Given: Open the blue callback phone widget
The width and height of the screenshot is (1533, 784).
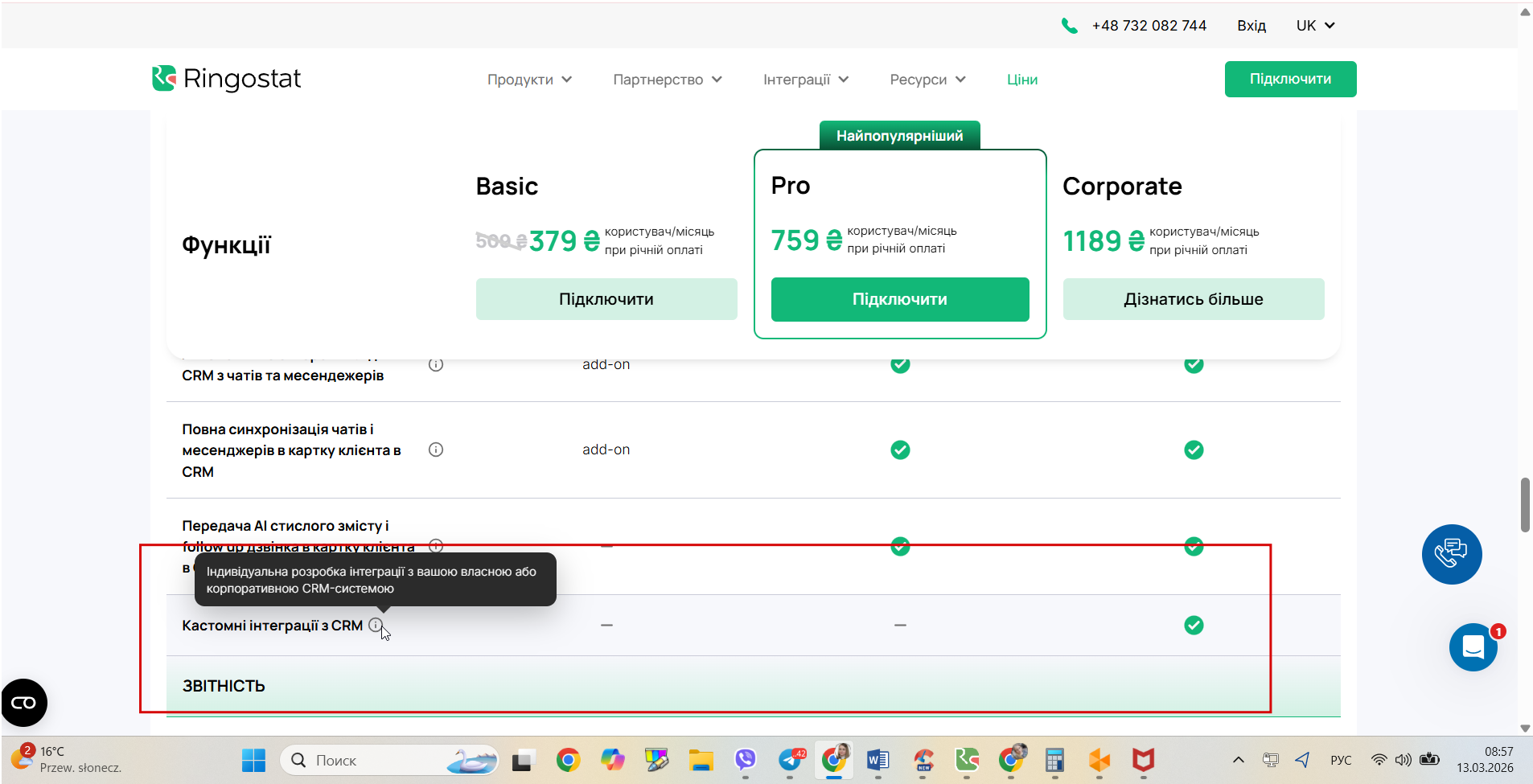Looking at the screenshot, I should coord(1452,554).
